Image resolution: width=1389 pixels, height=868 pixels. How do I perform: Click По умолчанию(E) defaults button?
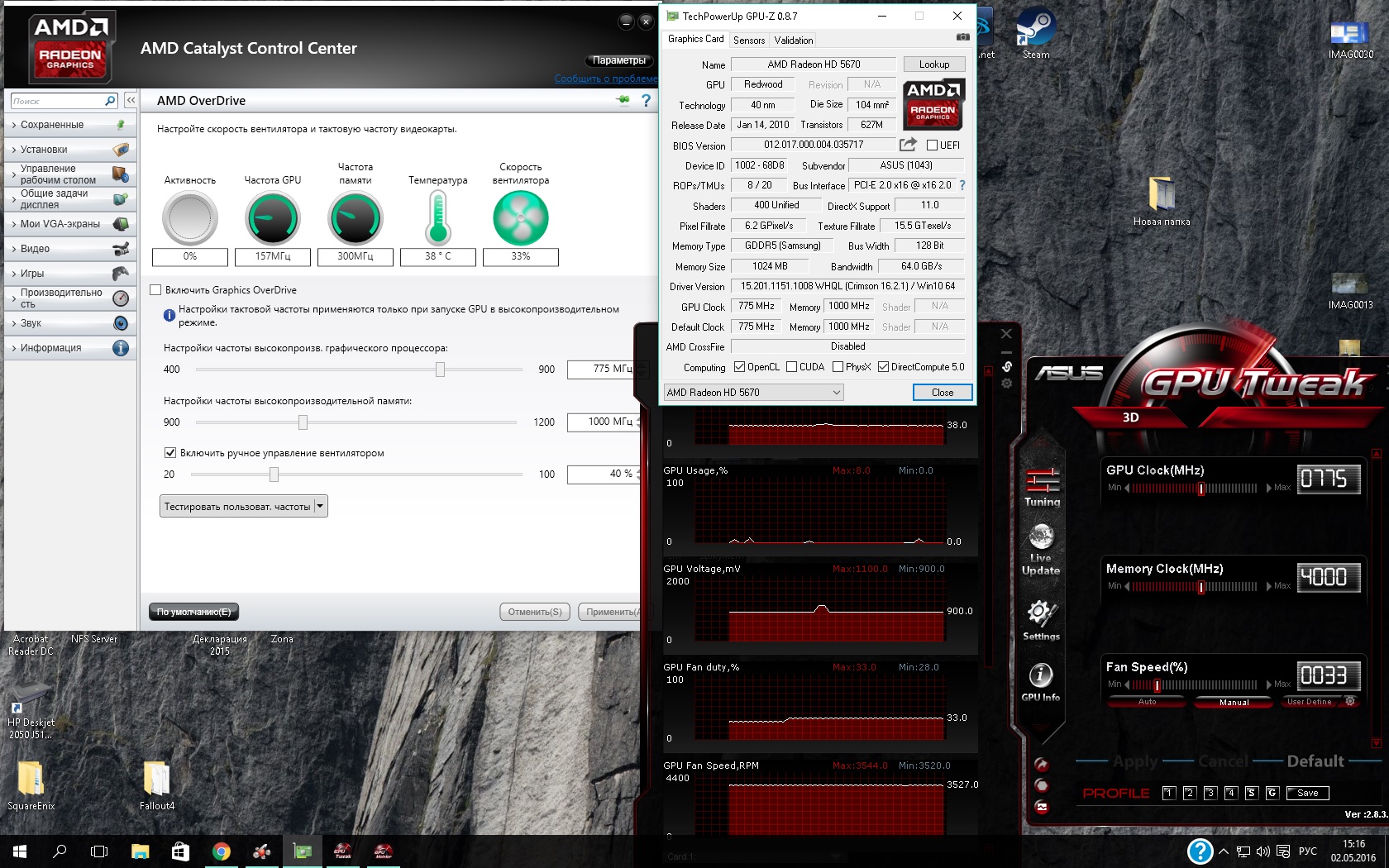(x=194, y=612)
